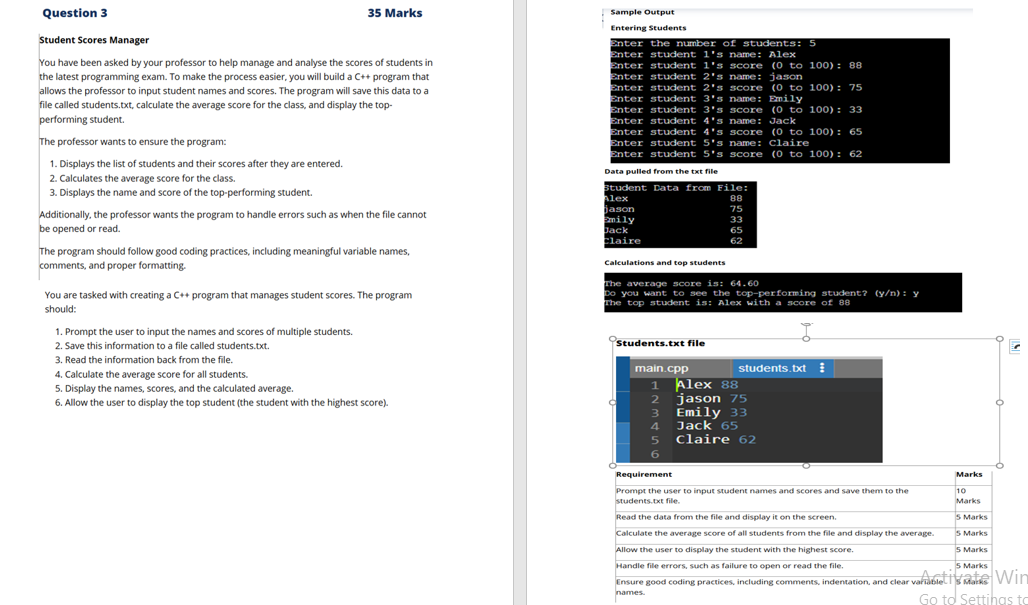Switch to the main.cpp editor tab
Viewport: 1028px width, 605px height.
[662, 368]
